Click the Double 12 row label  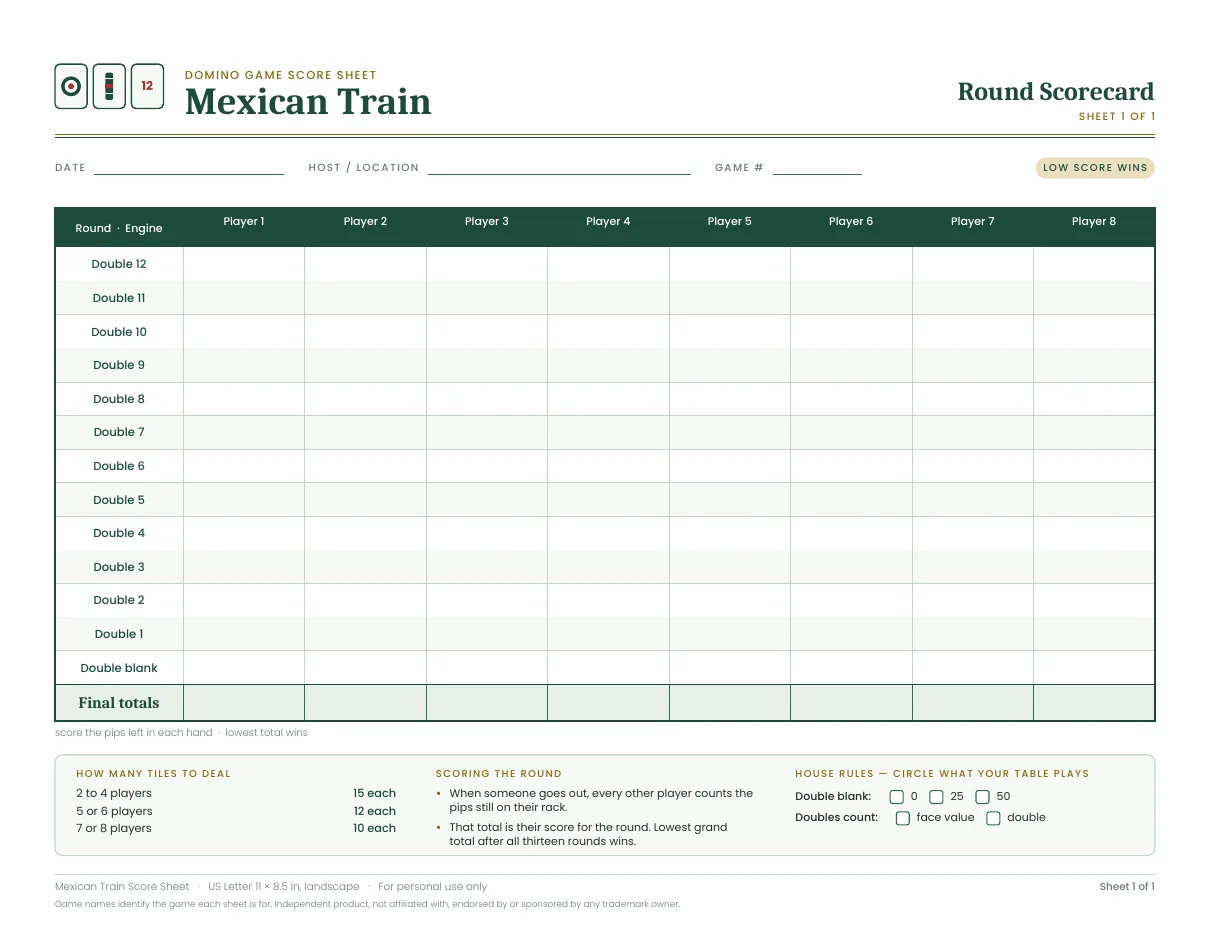pos(119,264)
